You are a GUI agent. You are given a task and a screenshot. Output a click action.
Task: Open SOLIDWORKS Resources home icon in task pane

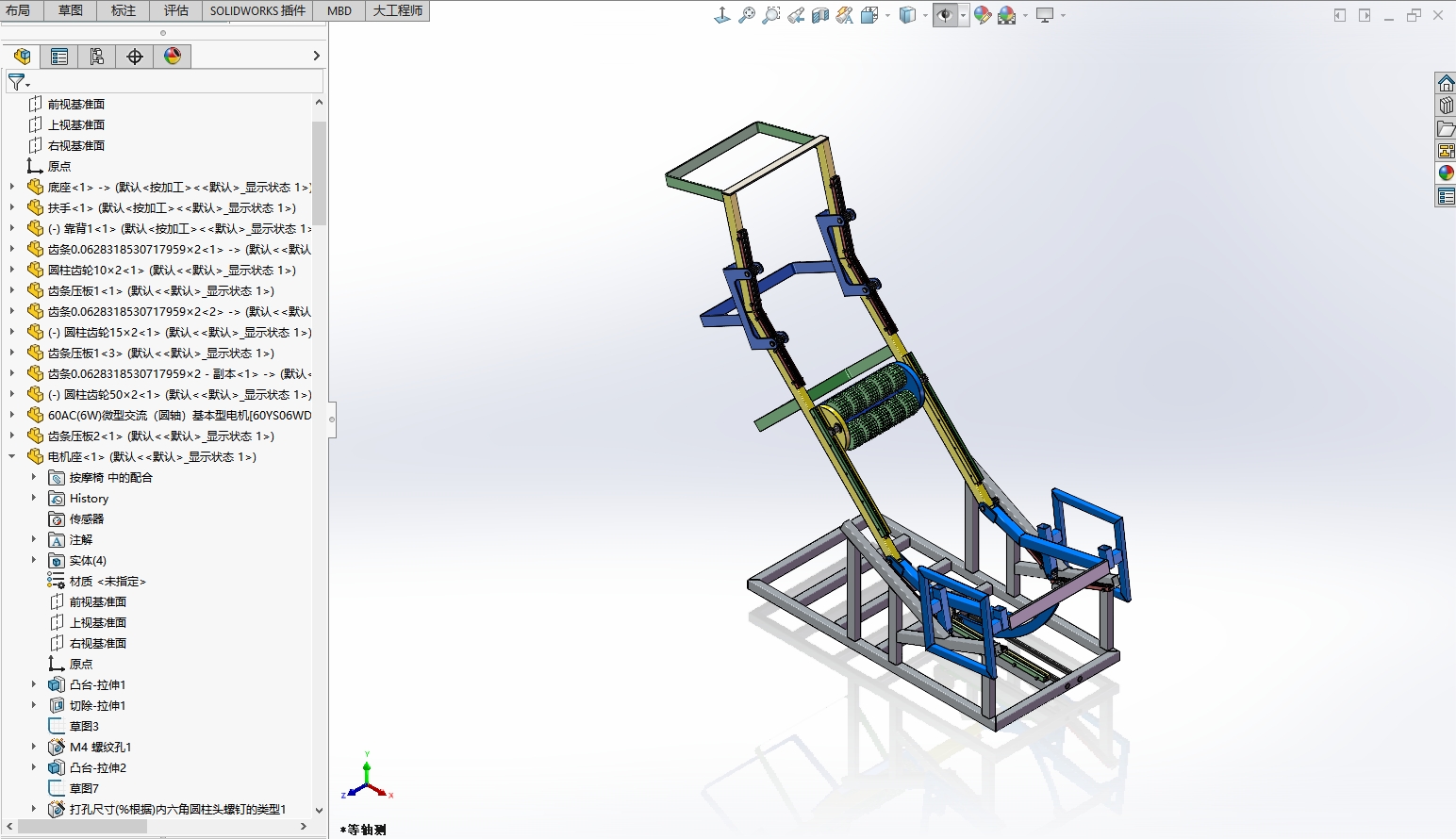(x=1446, y=83)
